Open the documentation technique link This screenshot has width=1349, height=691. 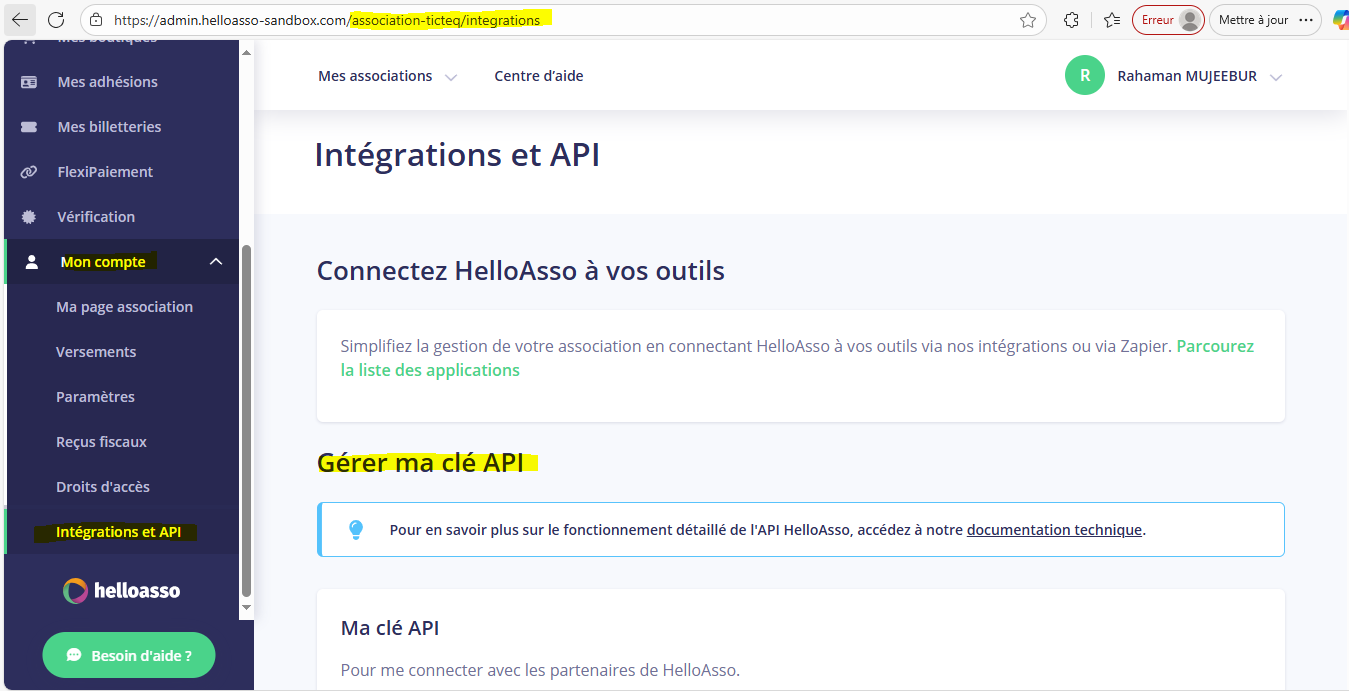[x=1054, y=530]
